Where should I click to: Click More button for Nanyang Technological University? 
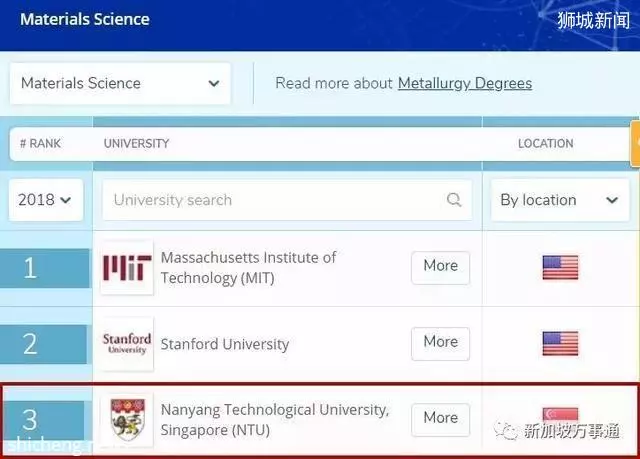click(440, 419)
